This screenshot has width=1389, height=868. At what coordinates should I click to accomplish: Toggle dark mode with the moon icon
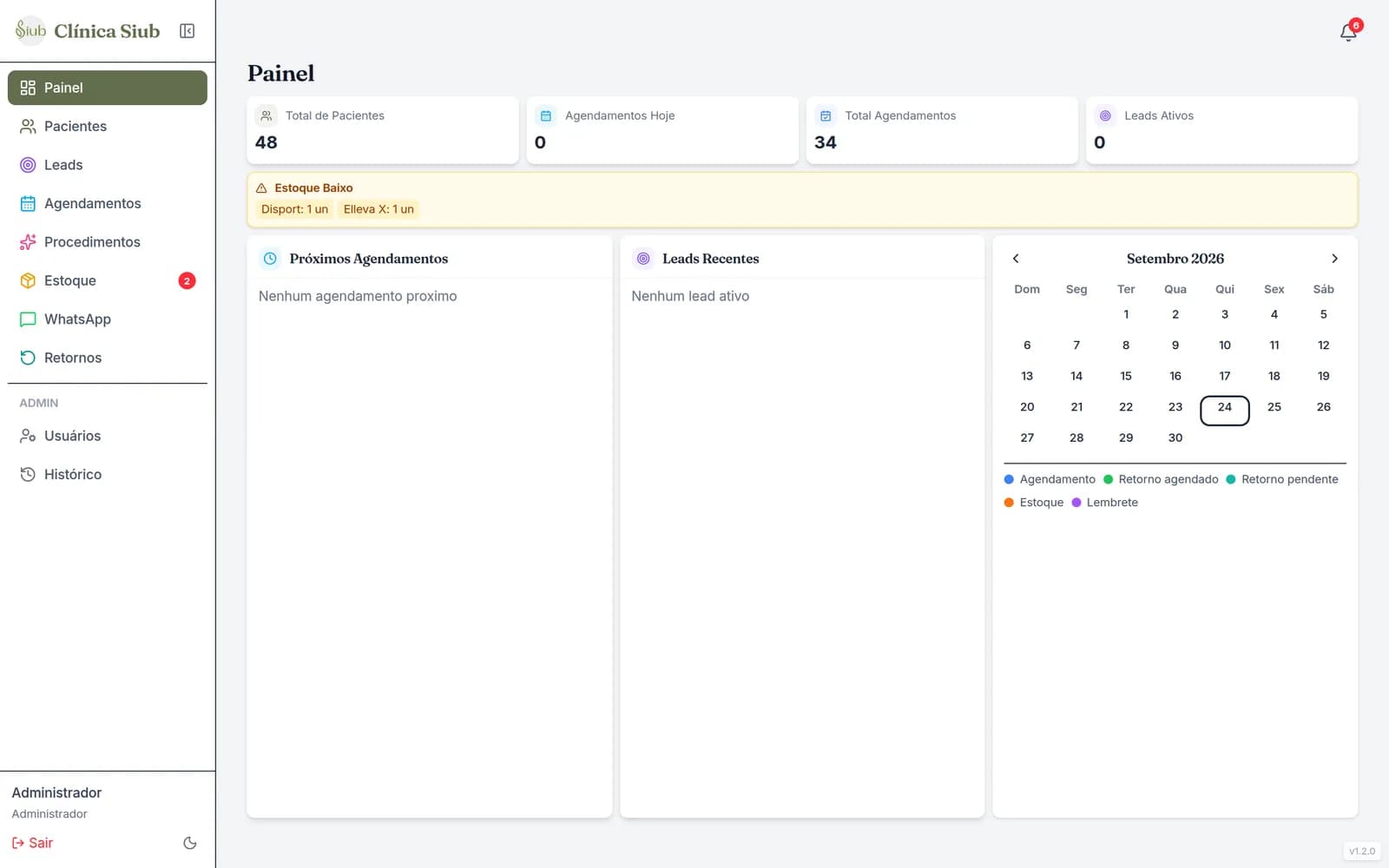(x=190, y=843)
